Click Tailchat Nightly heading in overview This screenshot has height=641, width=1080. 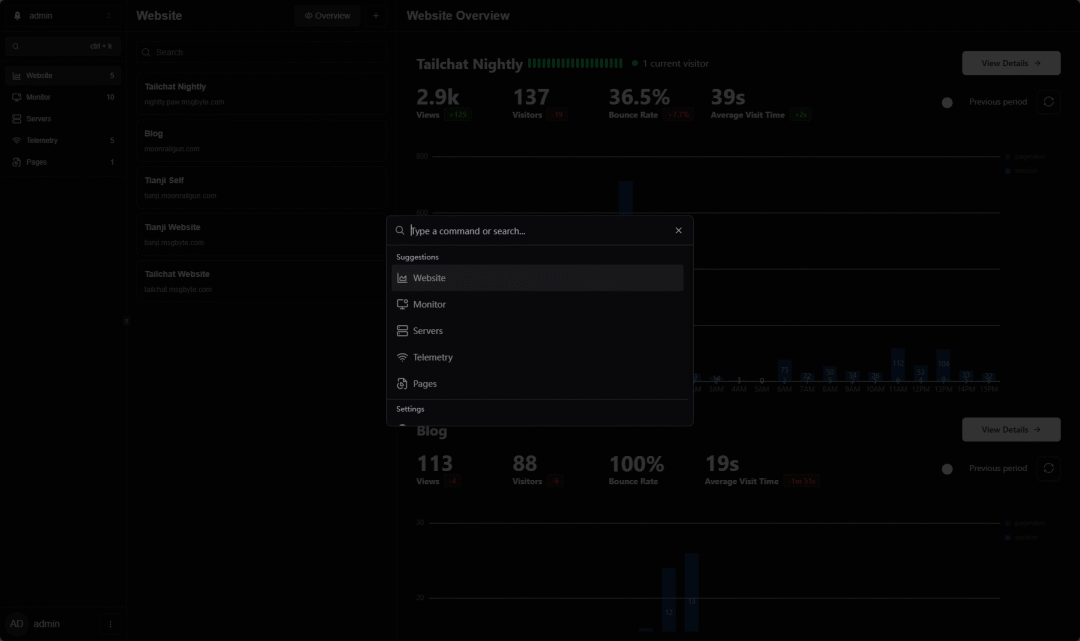pos(470,64)
